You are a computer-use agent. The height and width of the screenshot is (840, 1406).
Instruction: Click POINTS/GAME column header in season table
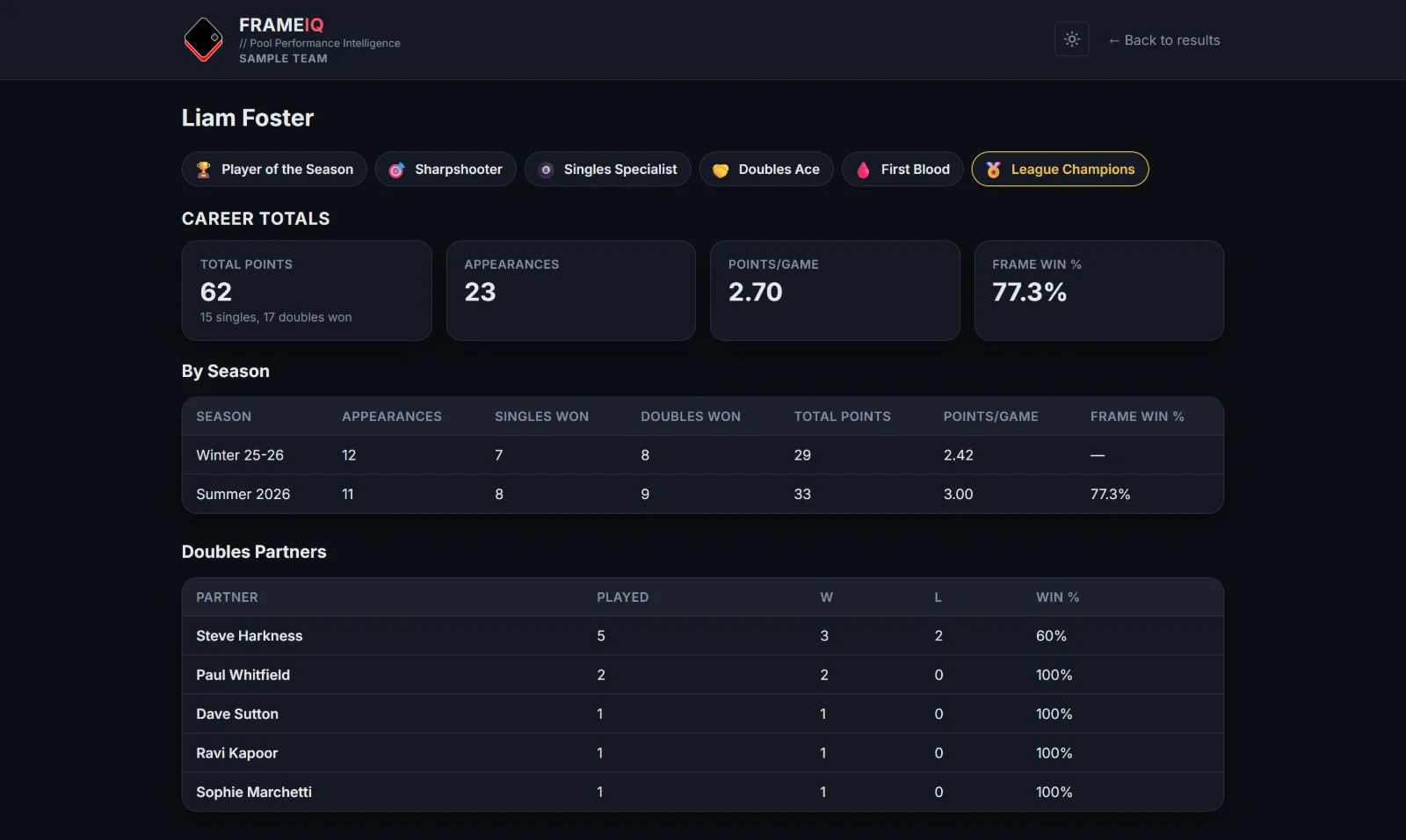pyautogui.click(x=991, y=416)
